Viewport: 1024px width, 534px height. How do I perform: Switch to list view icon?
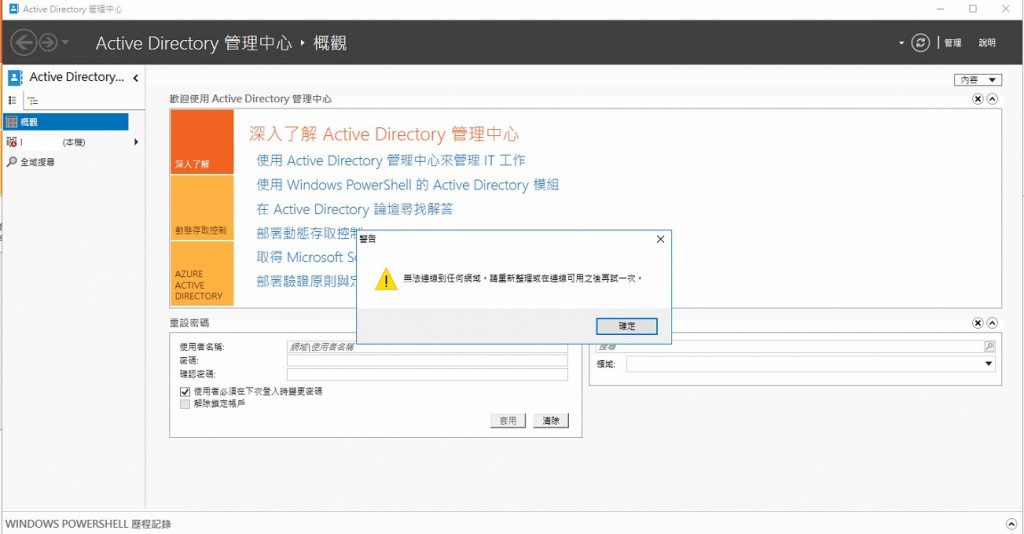[12, 101]
